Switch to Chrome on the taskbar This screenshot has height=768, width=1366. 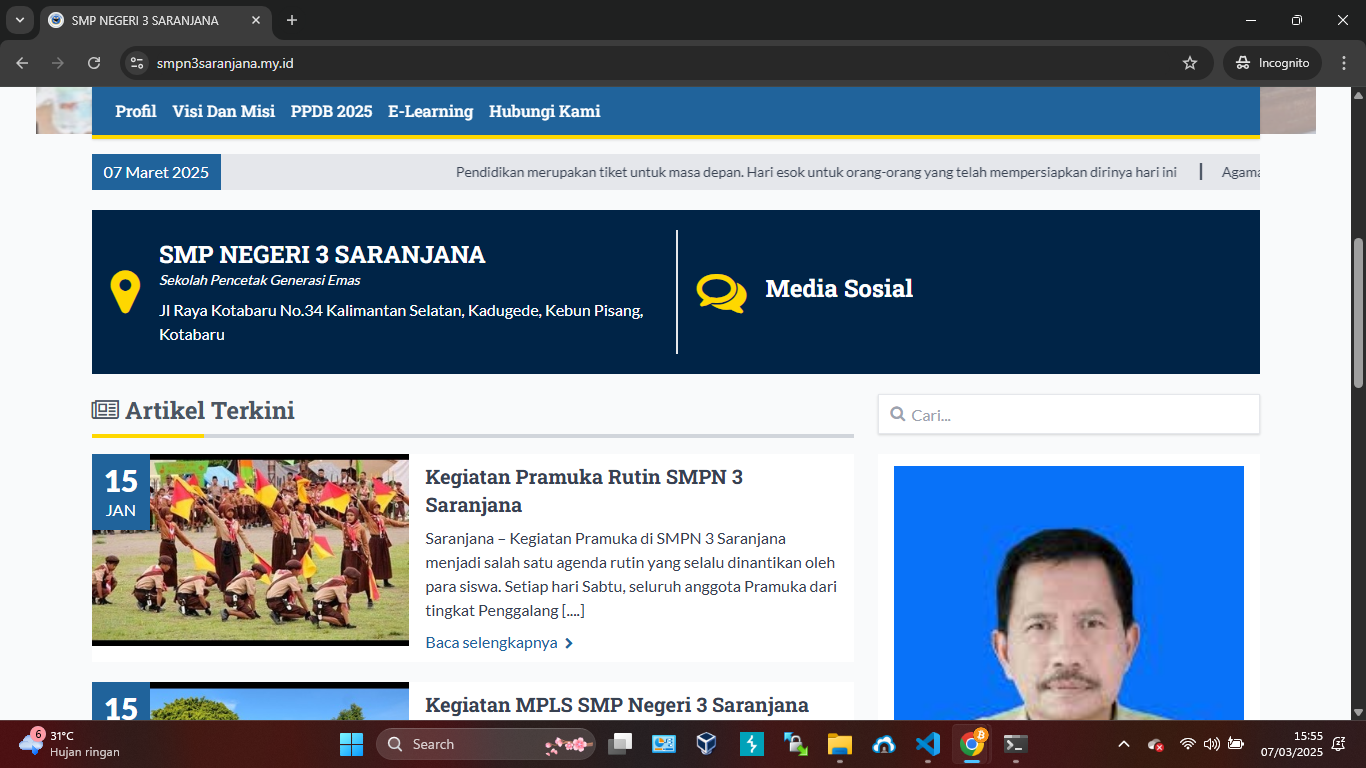coord(971,744)
